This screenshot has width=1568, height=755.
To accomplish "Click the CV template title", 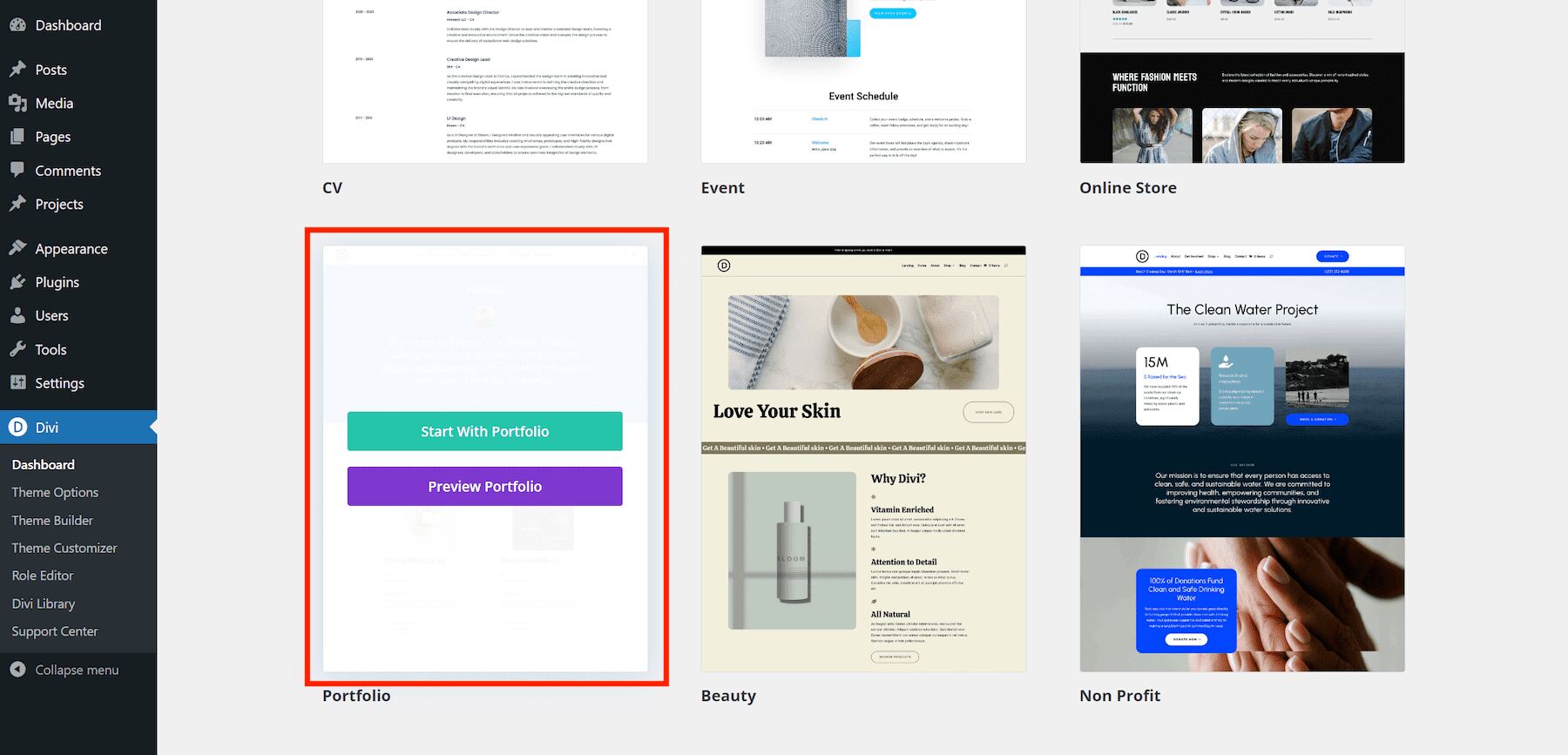I will click(332, 187).
